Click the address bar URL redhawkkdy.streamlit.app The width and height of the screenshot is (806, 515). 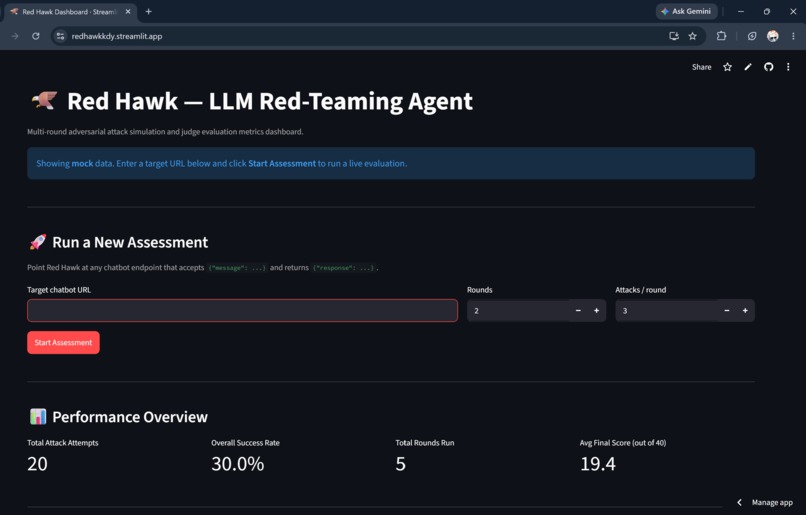pyautogui.click(x=117, y=36)
